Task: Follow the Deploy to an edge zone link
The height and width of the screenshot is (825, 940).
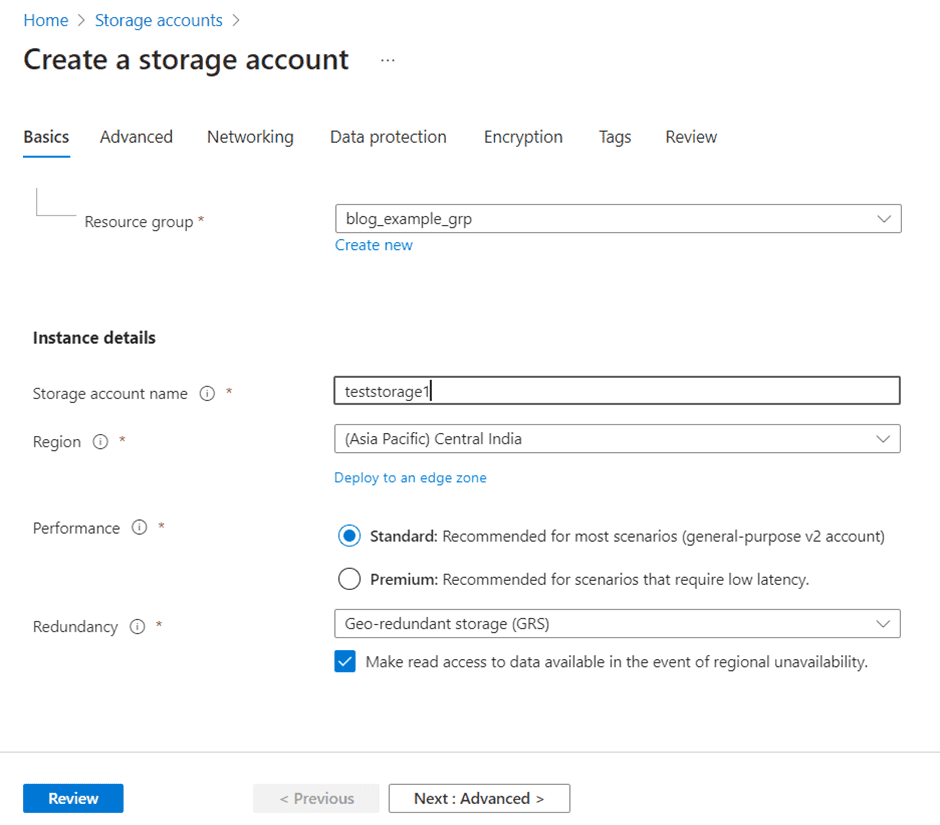Action: tap(410, 478)
